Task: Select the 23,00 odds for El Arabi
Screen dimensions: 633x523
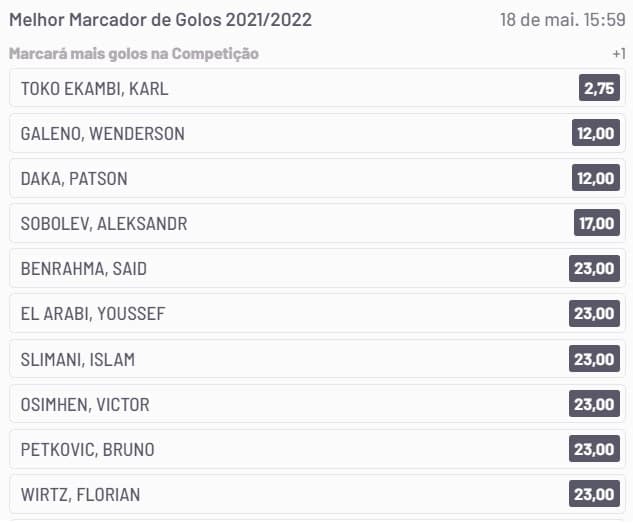Action: (x=594, y=313)
